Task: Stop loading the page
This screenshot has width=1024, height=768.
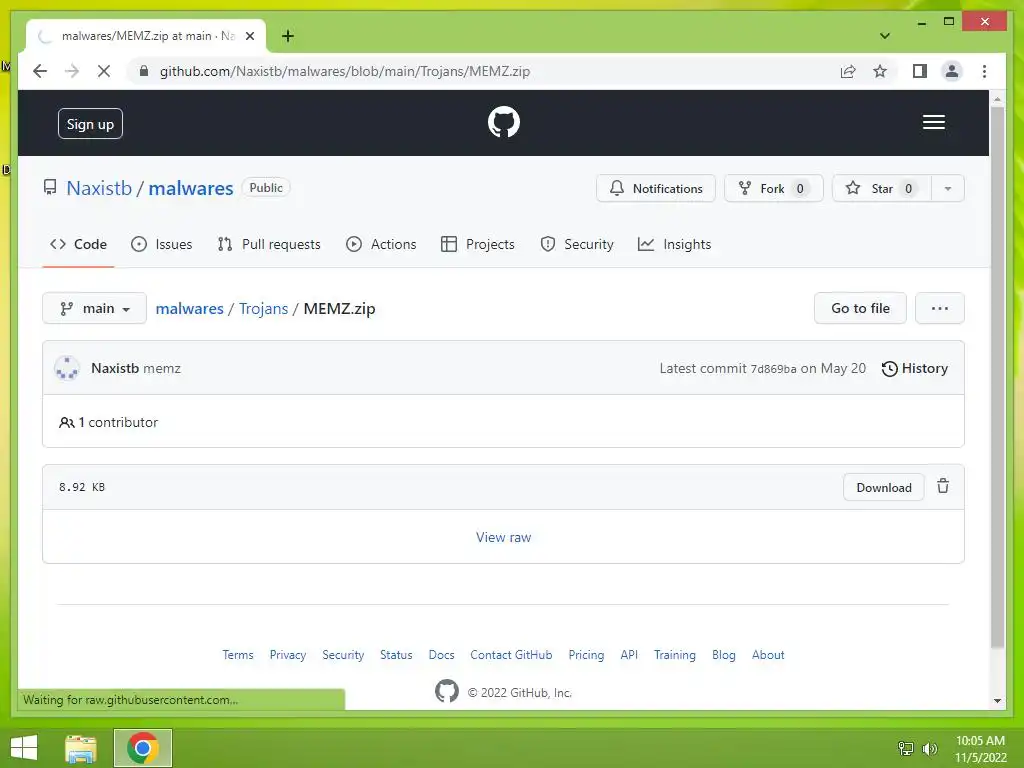Action: 104,71
